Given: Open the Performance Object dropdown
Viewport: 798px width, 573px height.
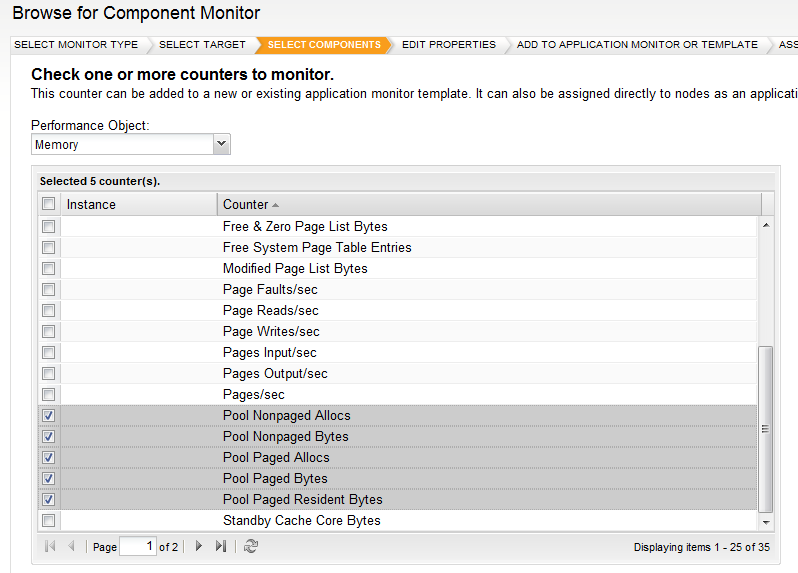Looking at the screenshot, I should (222, 145).
